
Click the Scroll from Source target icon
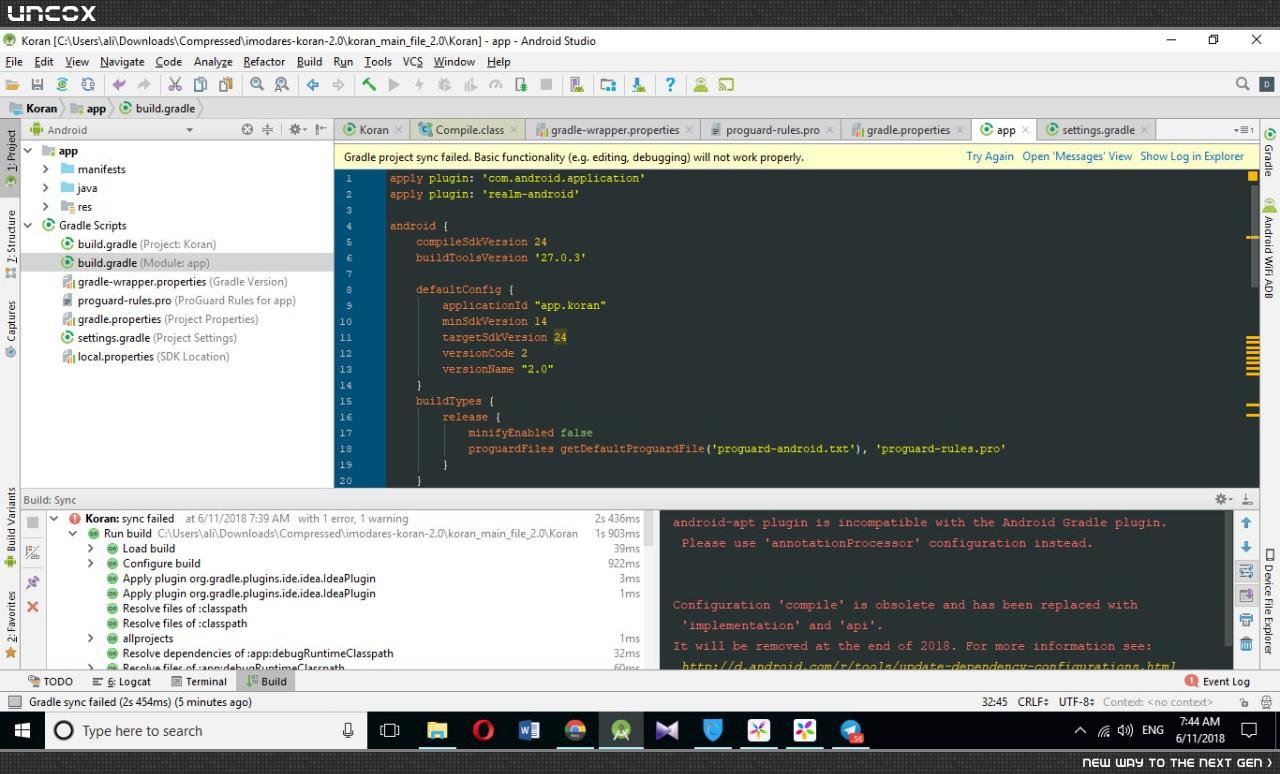click(247, 129)
